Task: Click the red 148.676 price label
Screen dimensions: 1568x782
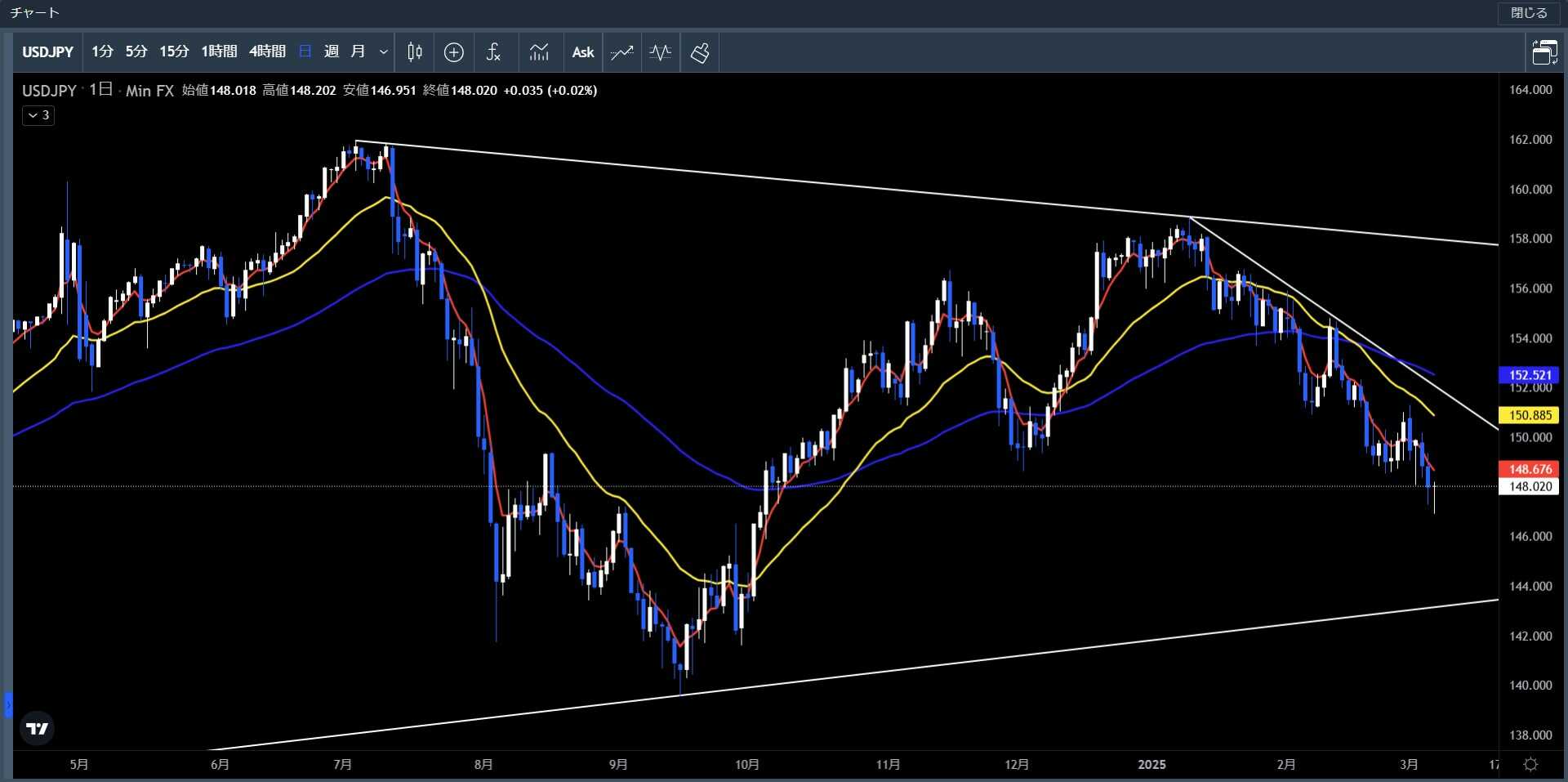Action: tap(1530, 469)
